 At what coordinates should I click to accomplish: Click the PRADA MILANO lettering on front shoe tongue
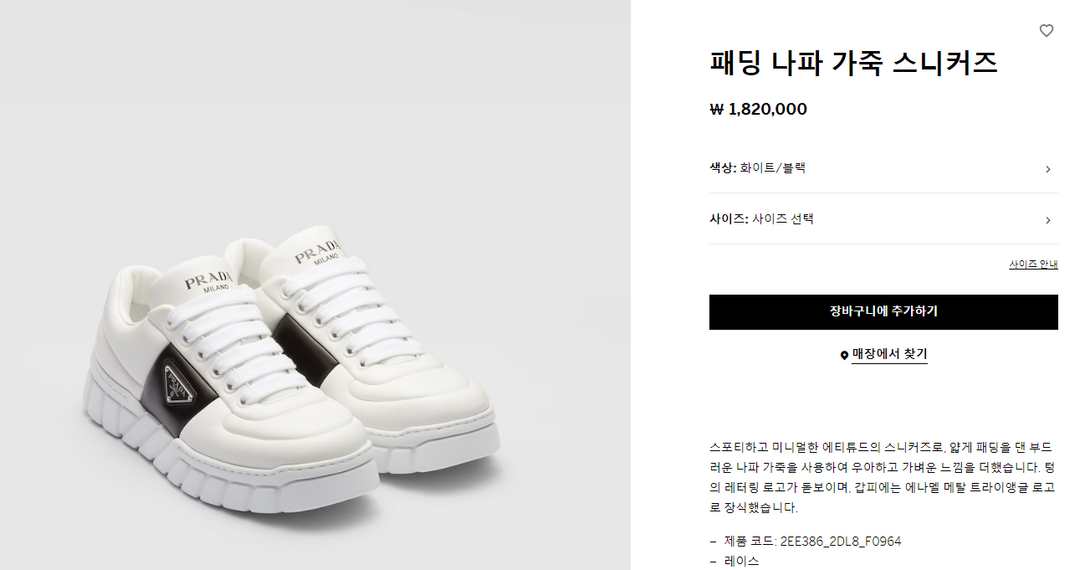[207, 280]
